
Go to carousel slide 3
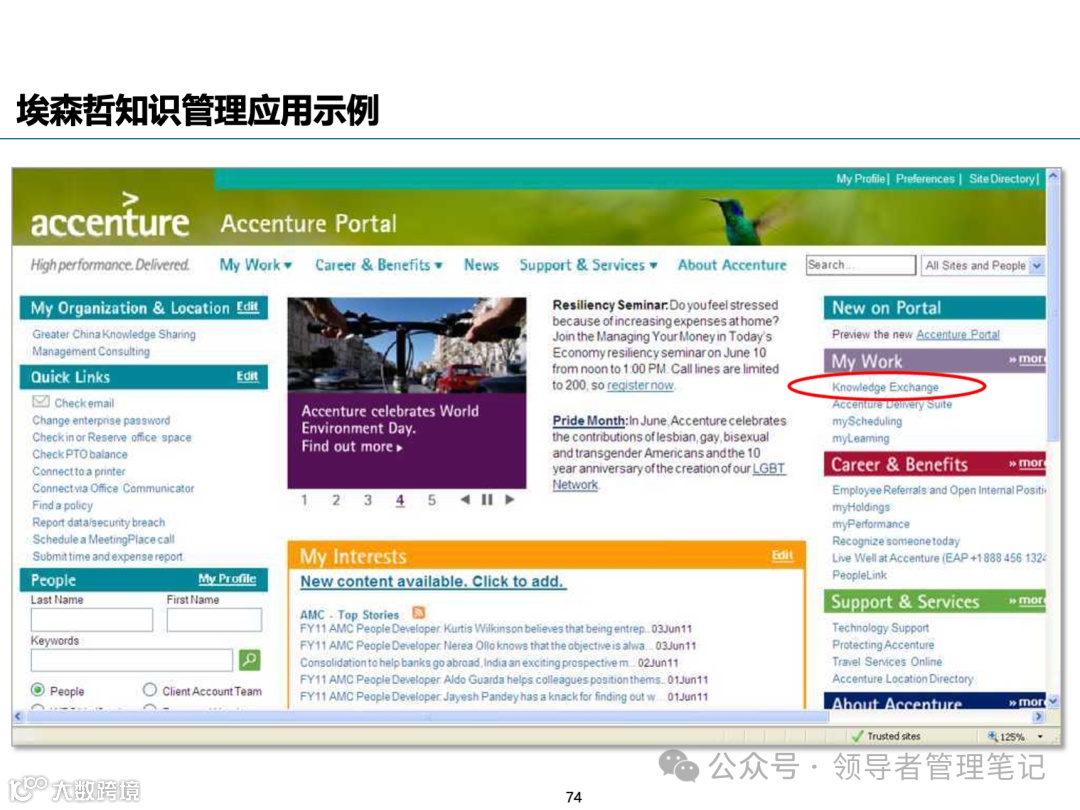click(368, 500)
